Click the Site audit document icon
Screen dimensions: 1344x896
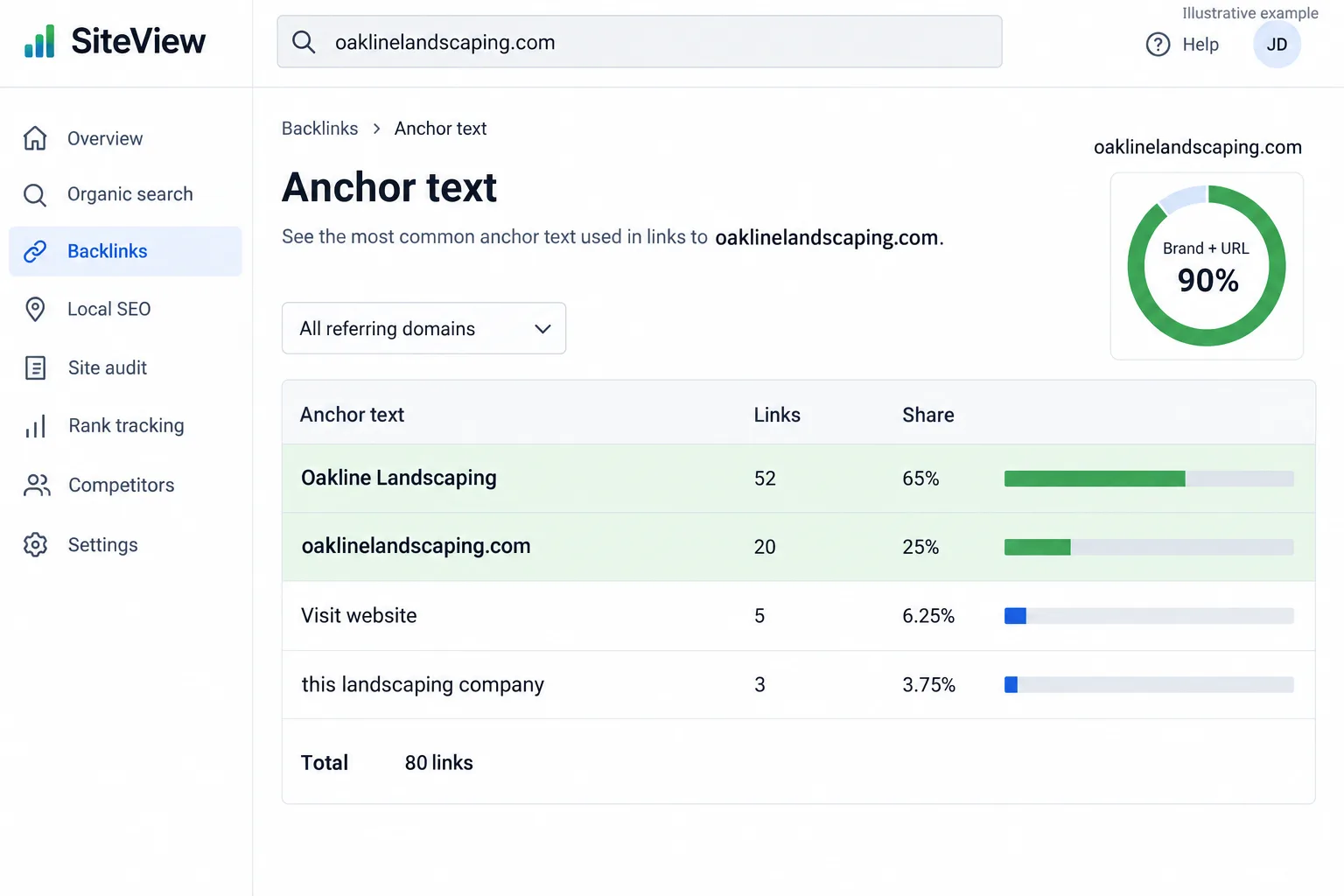pyautogui.click(x=35, y=367)
